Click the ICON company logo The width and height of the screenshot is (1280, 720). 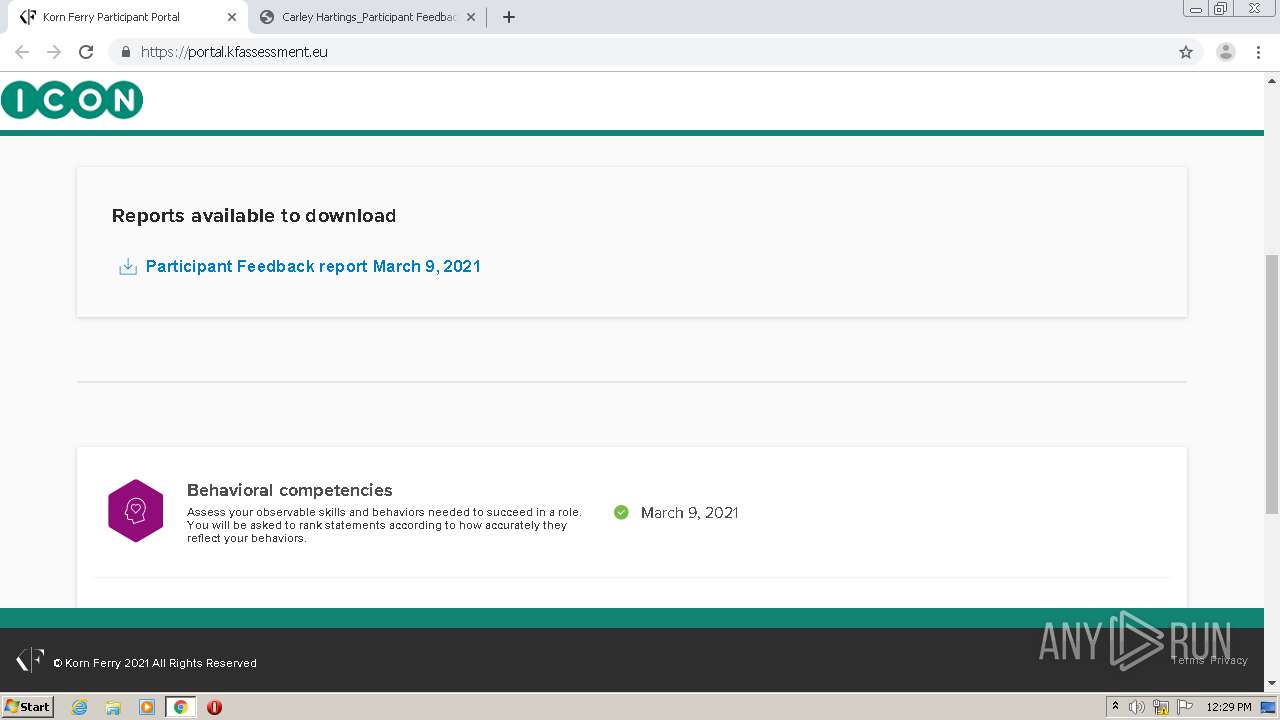tap(72, 100)
